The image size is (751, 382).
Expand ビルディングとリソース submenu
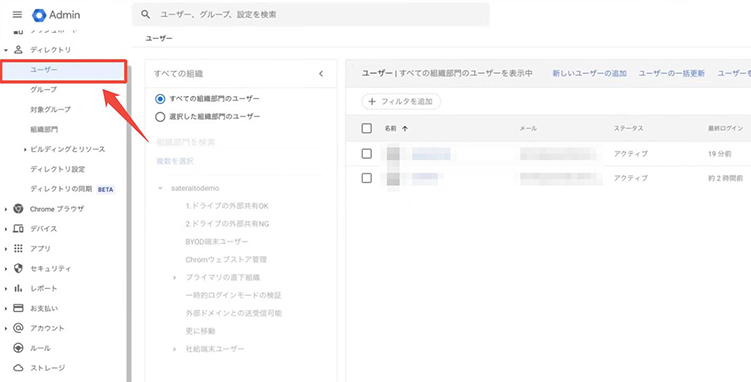click(25, 149)
